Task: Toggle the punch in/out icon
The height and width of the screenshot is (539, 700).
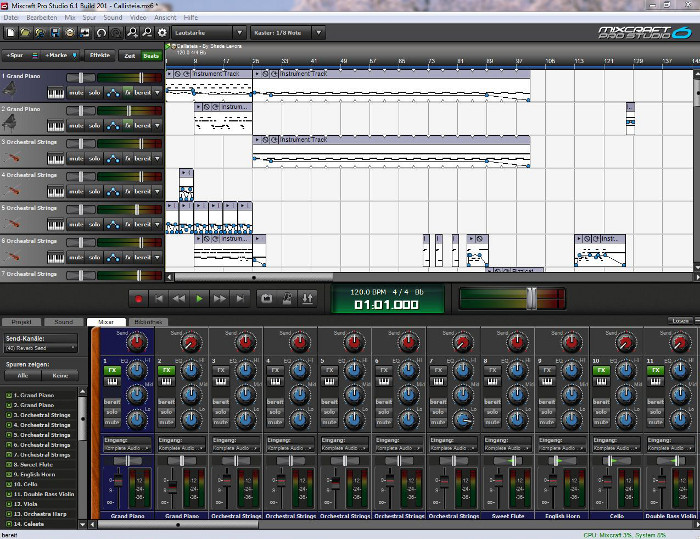Action: pos(308,299)
